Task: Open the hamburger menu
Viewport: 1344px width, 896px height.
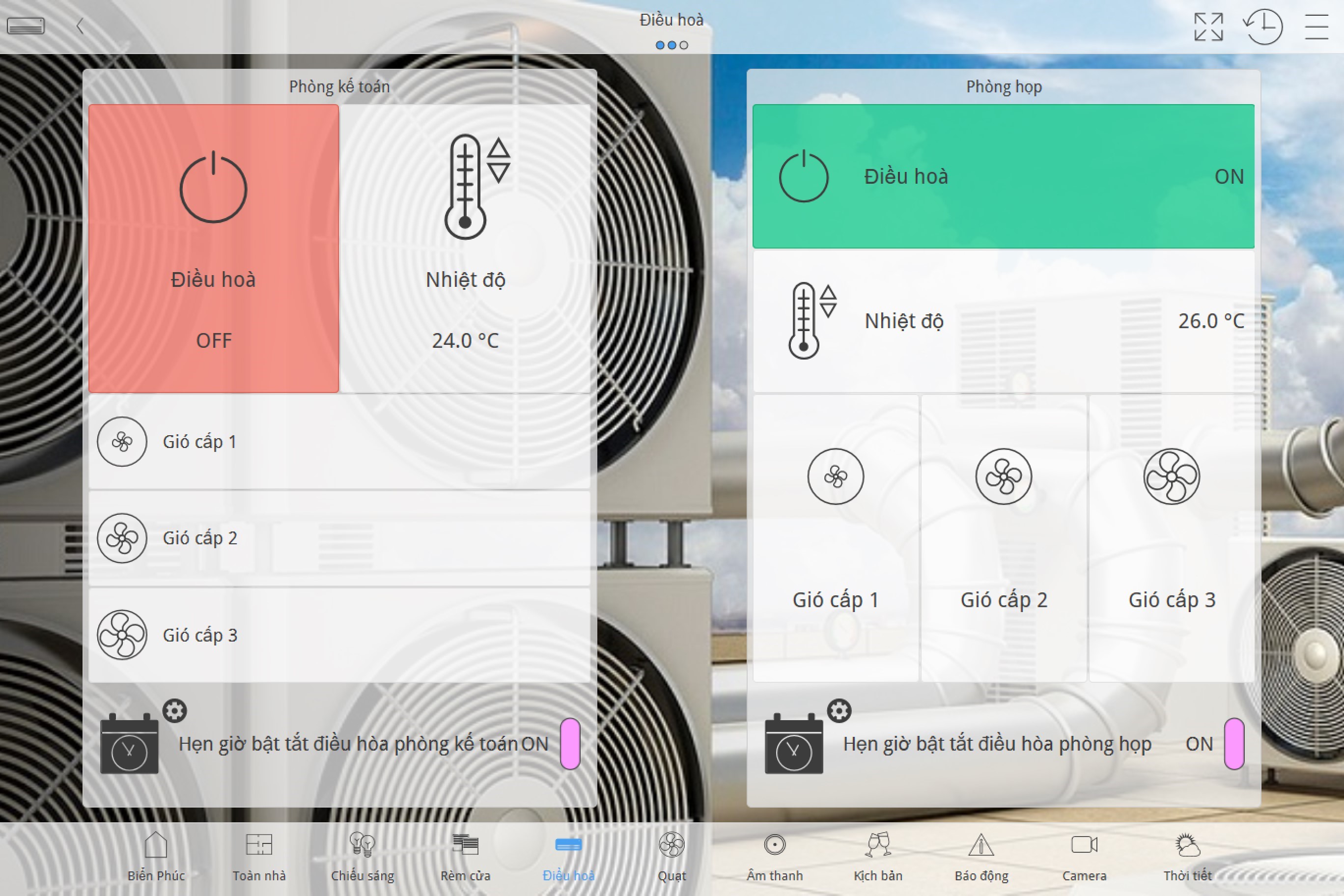Action: [1316, 27]
